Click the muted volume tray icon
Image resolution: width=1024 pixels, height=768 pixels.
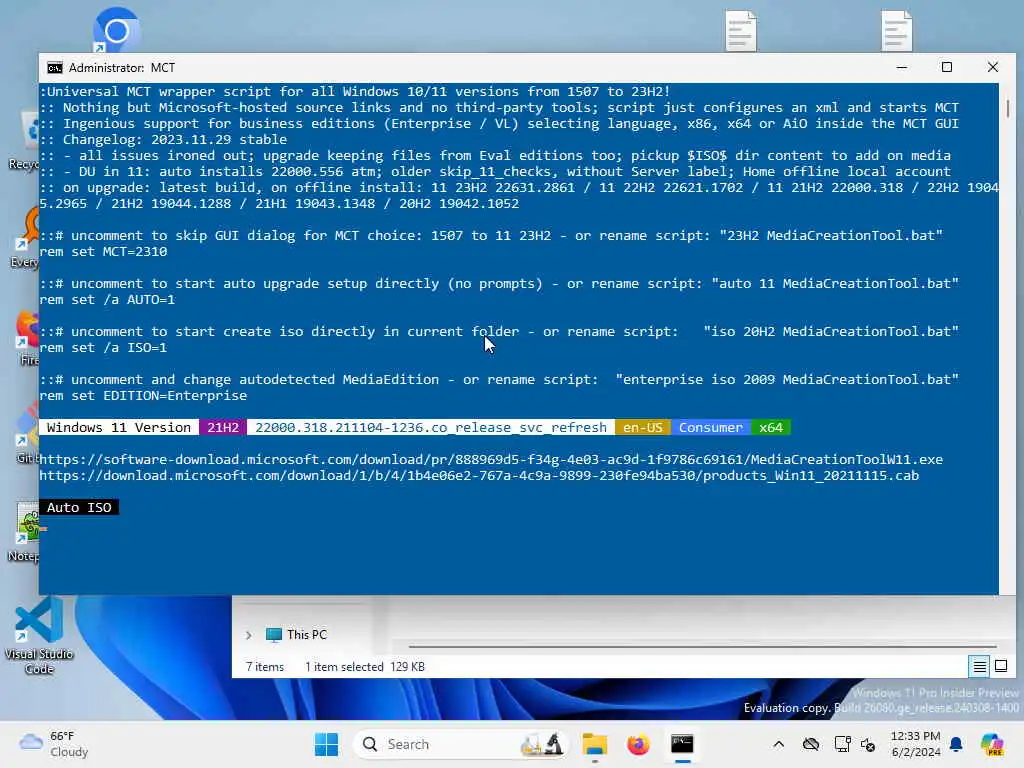(869, 744)
